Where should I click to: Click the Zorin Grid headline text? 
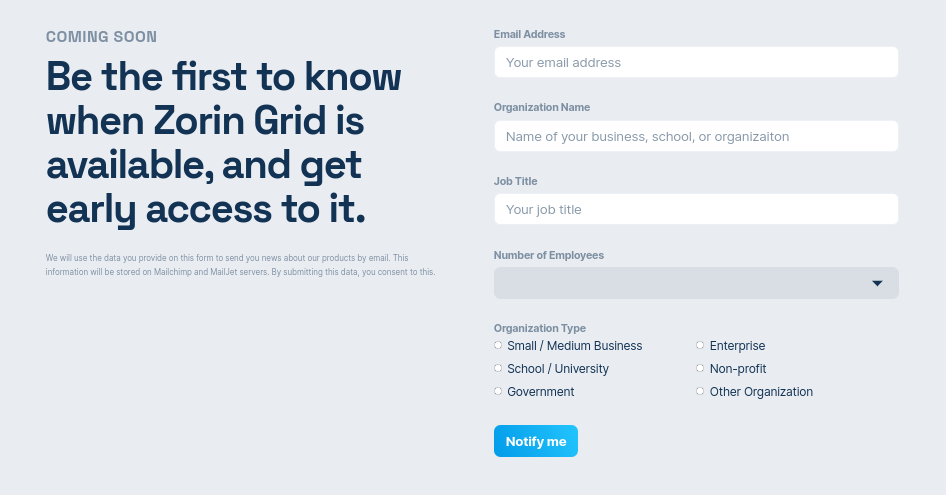click(x=224, y=142)
